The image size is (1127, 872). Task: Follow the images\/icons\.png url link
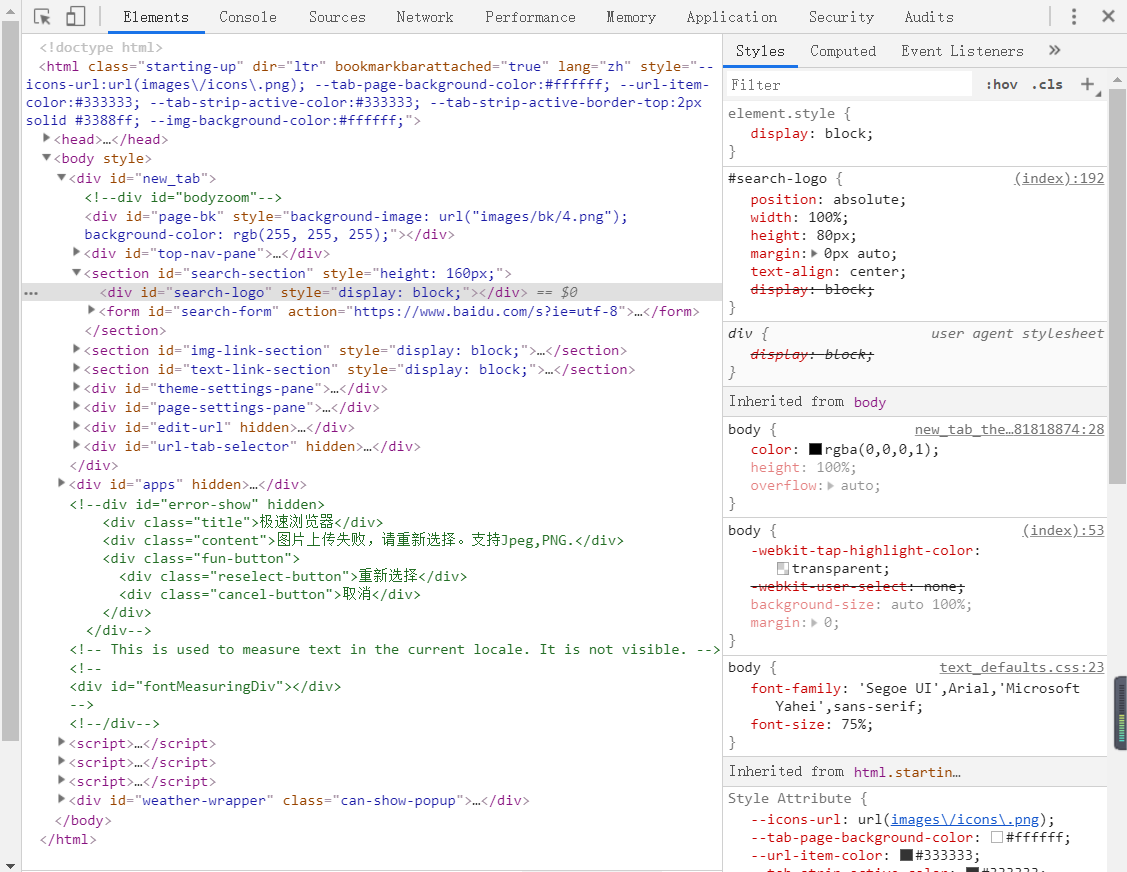click(965, 820)
